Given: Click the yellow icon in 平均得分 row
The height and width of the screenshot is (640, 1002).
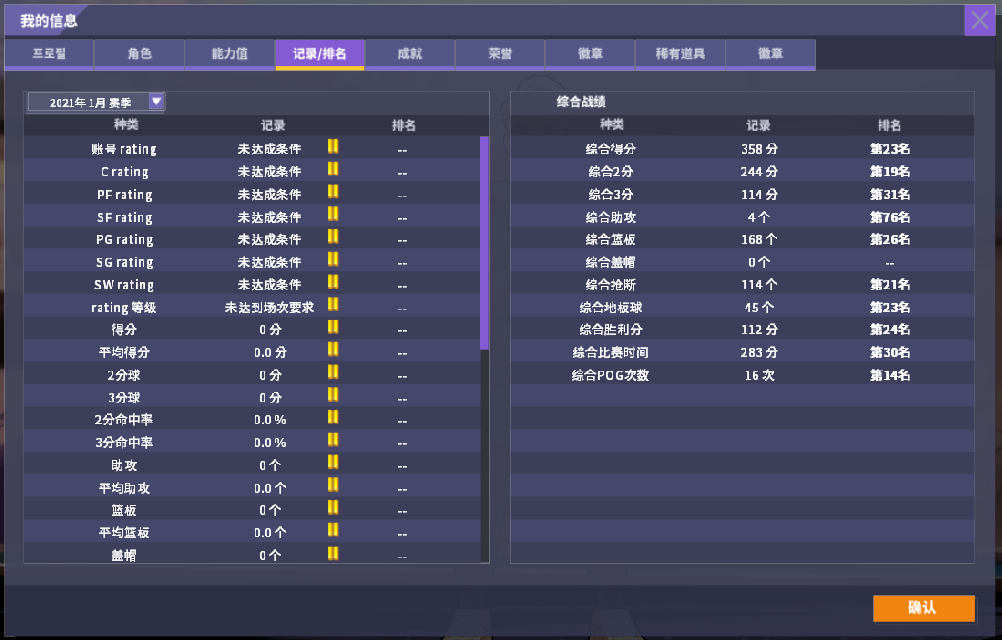Looking at the screenshot, I should coord(333,349).
